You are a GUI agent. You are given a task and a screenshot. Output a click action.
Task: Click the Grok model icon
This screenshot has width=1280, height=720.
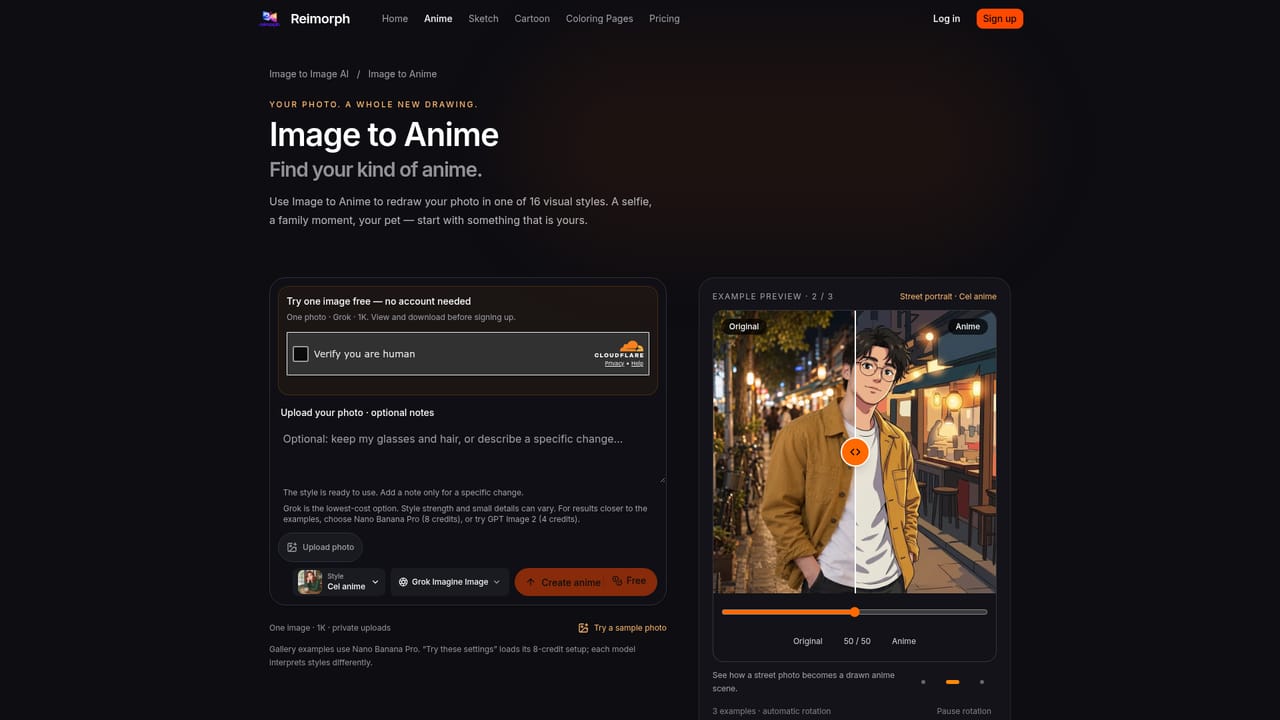click(x=403, y=582)
